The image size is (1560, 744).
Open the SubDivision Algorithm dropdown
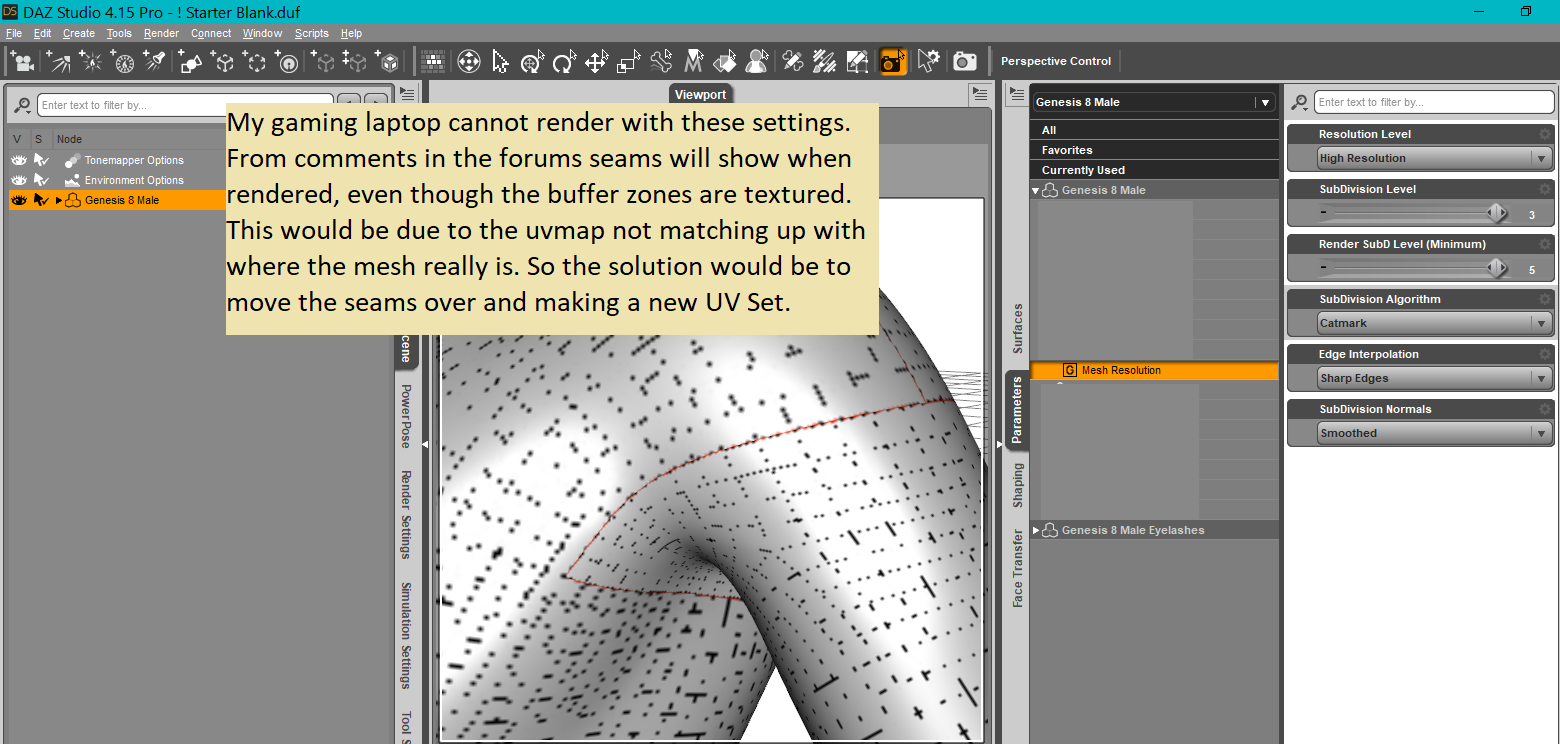click(1434, 323)
